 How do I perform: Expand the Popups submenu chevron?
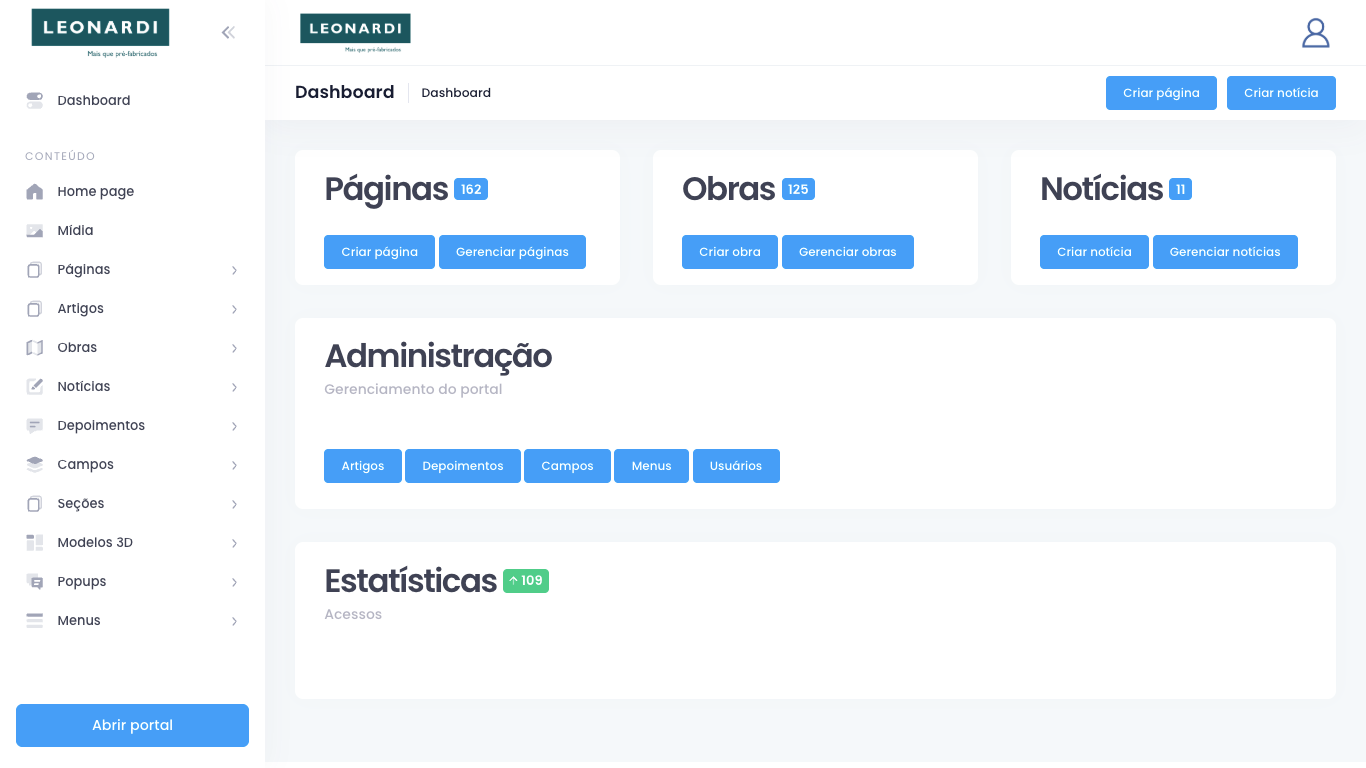coord(234,582)
